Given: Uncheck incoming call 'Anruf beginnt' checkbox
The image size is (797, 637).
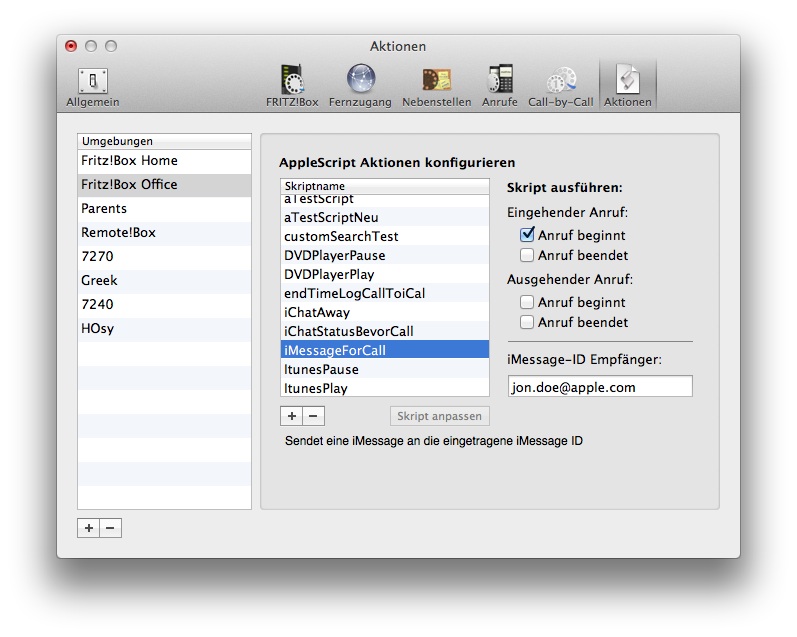Looking at the screenshot, I should click(528, 236).
